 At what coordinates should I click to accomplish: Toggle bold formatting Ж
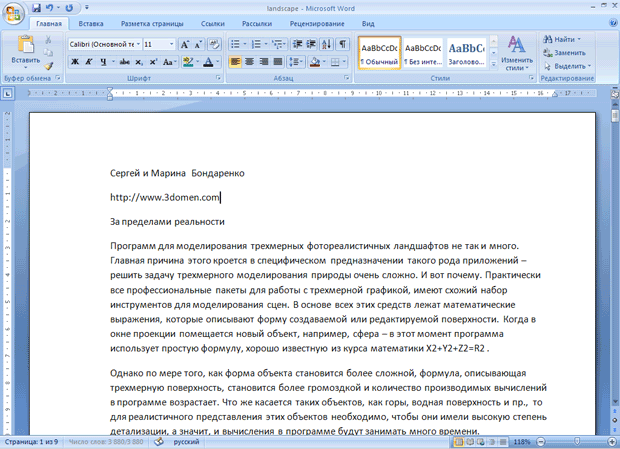[75, 62]
